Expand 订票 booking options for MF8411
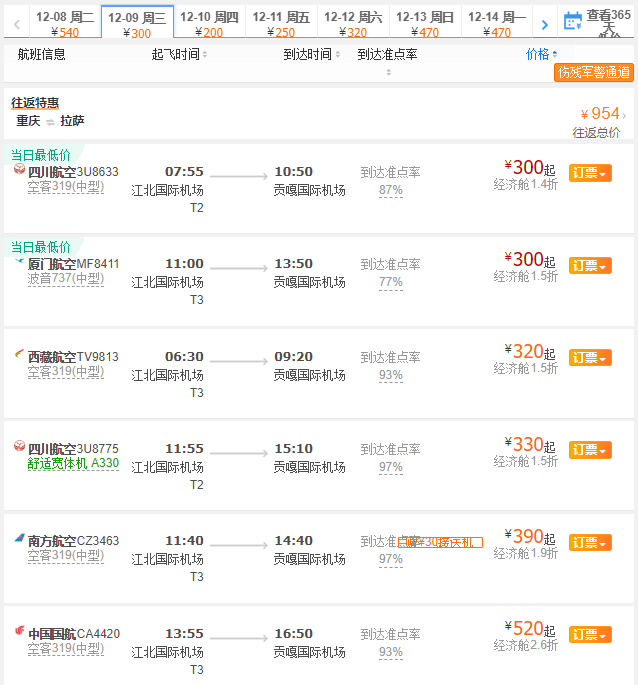Screen dimensions: 638x685 click(590, 265)
